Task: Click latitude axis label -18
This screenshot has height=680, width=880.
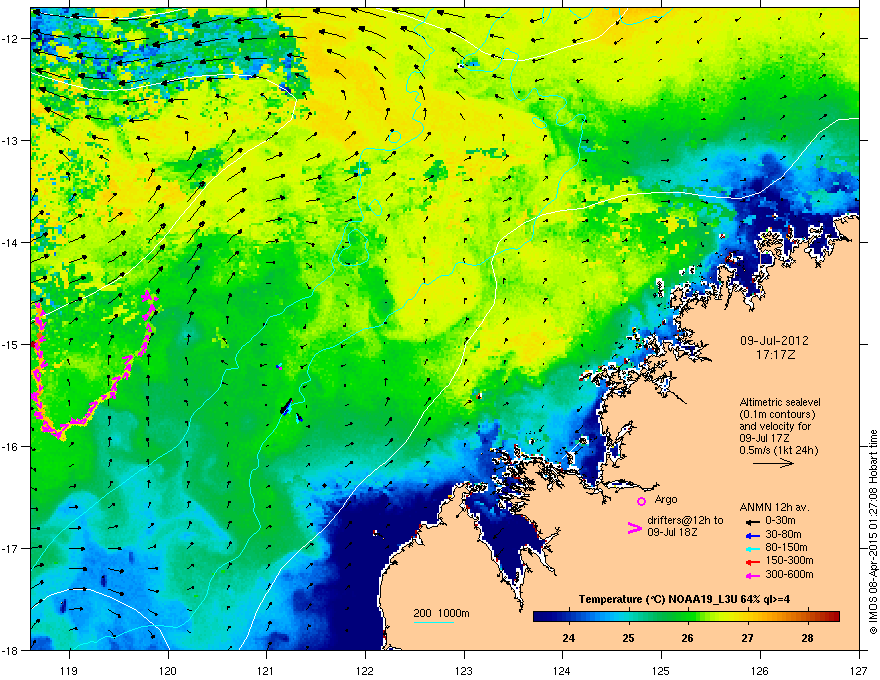Action: 11,650
